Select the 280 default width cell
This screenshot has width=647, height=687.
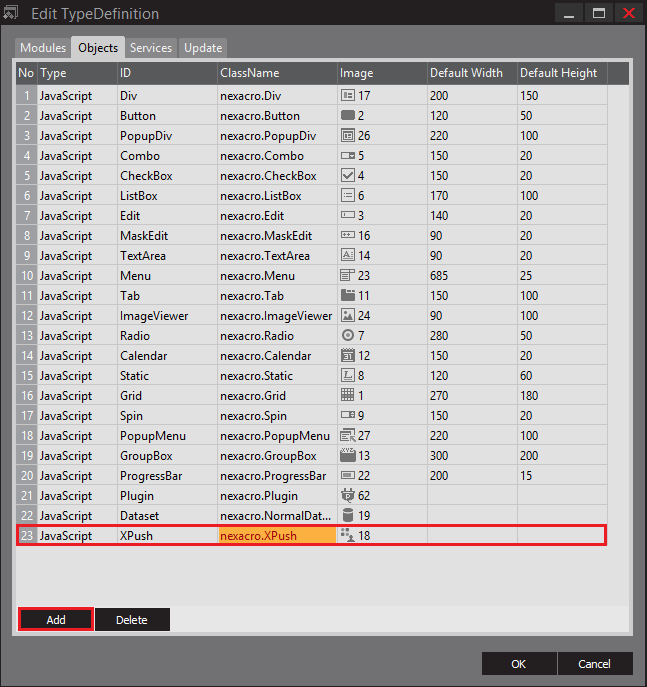coord(472,336)
